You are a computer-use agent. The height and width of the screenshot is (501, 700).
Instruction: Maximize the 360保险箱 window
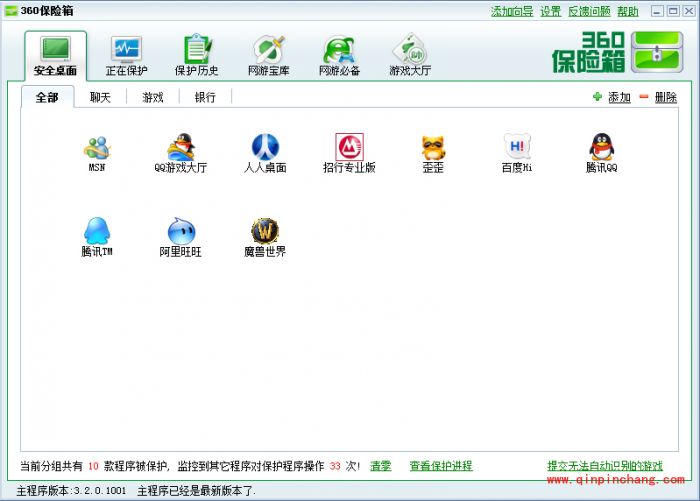click(x=673, y=11)
